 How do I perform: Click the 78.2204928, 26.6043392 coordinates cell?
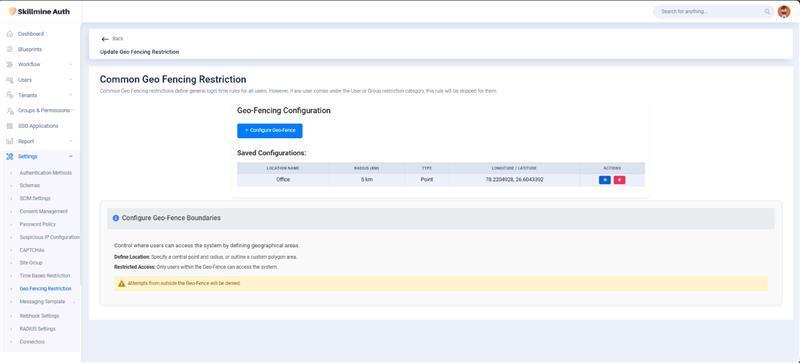click(514, 180)
